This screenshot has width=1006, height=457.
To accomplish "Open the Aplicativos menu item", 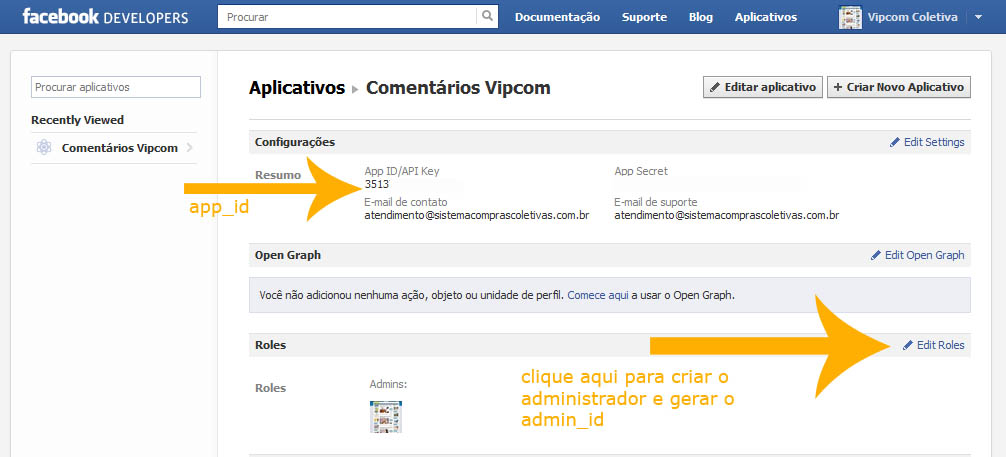I will click(766, 17).
